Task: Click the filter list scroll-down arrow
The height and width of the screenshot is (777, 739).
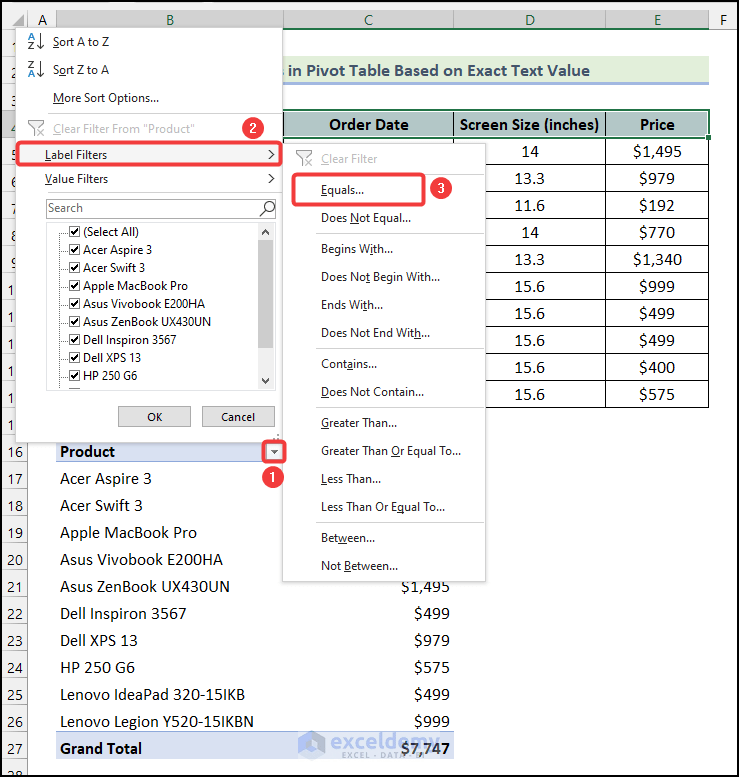Action: [266, 381]
